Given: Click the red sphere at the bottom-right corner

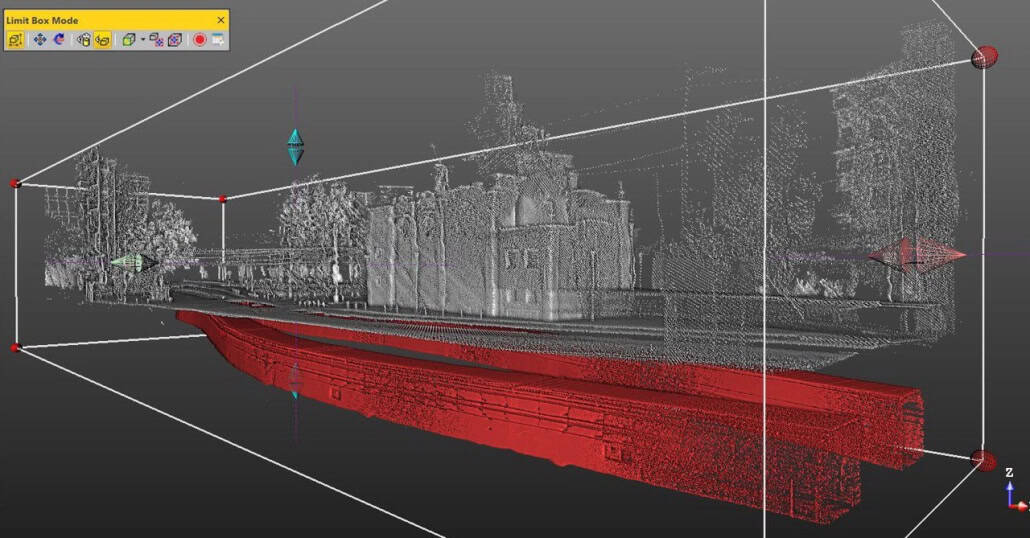Looking at the screenshot, I should pyautogui.click(x=984, y=460).
